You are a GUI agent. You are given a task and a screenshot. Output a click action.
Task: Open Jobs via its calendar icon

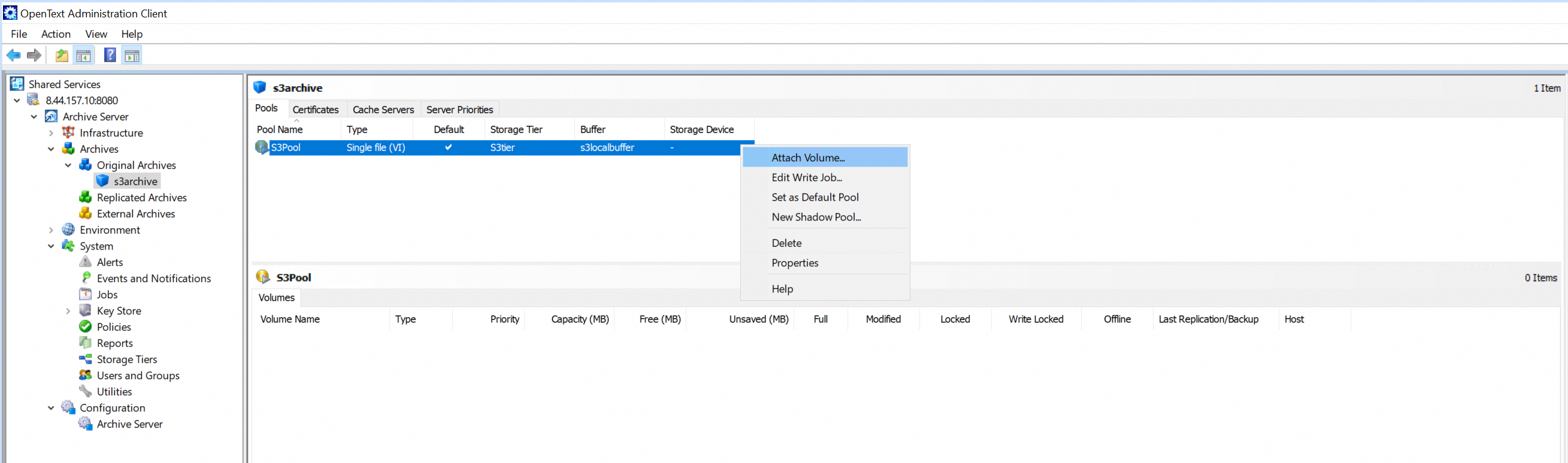(x=85, y=295)
